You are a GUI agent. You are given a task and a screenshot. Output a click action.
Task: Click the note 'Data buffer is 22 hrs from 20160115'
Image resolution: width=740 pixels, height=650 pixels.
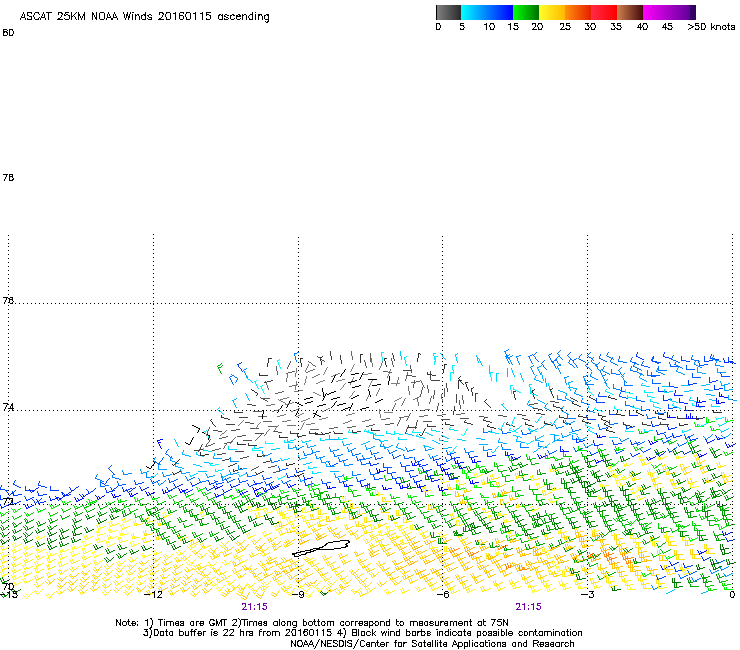[x=242, y=633]
